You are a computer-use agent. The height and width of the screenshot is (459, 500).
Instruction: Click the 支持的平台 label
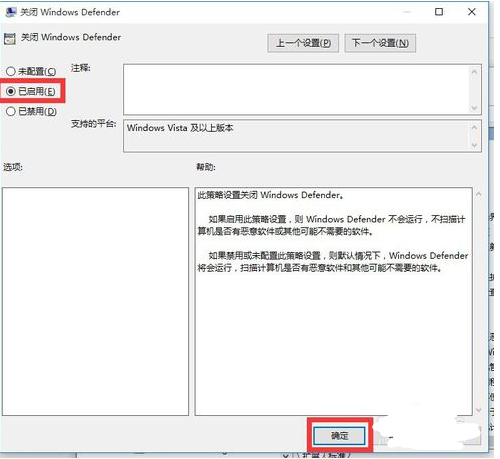pyautogui.click(x=93, y=124)
